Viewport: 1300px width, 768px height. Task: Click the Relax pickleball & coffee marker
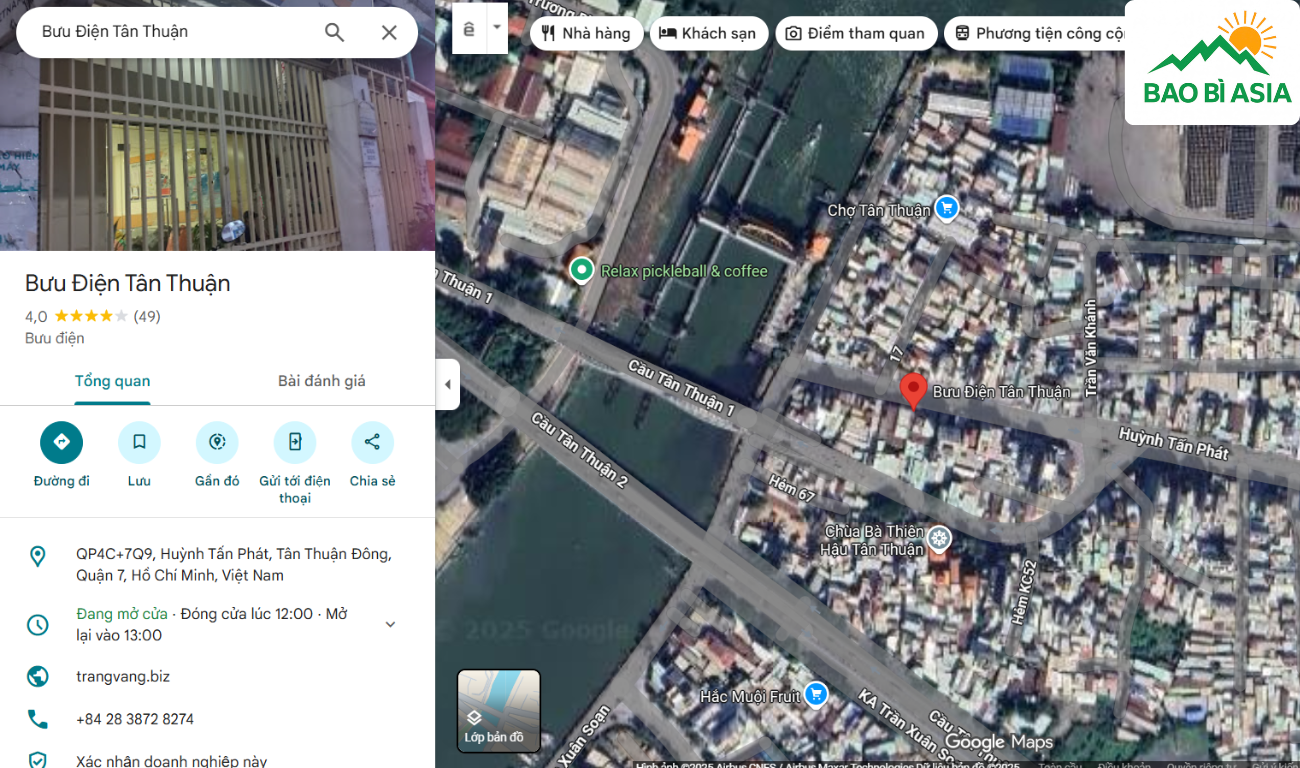tap(581, 270)
